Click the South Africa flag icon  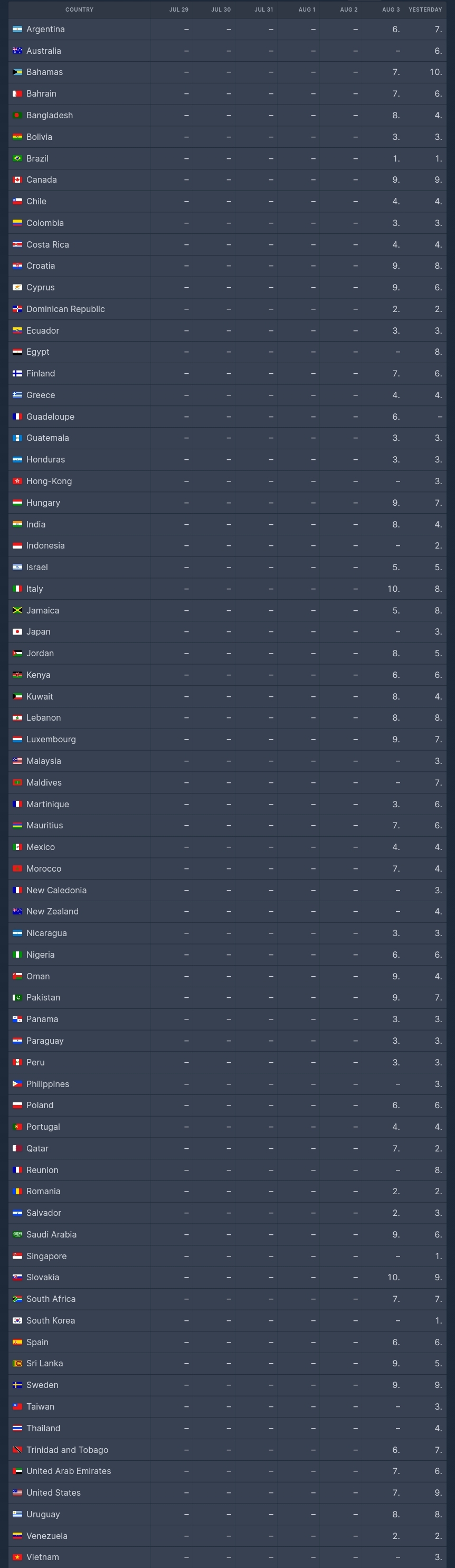[x=17, y=1299]
